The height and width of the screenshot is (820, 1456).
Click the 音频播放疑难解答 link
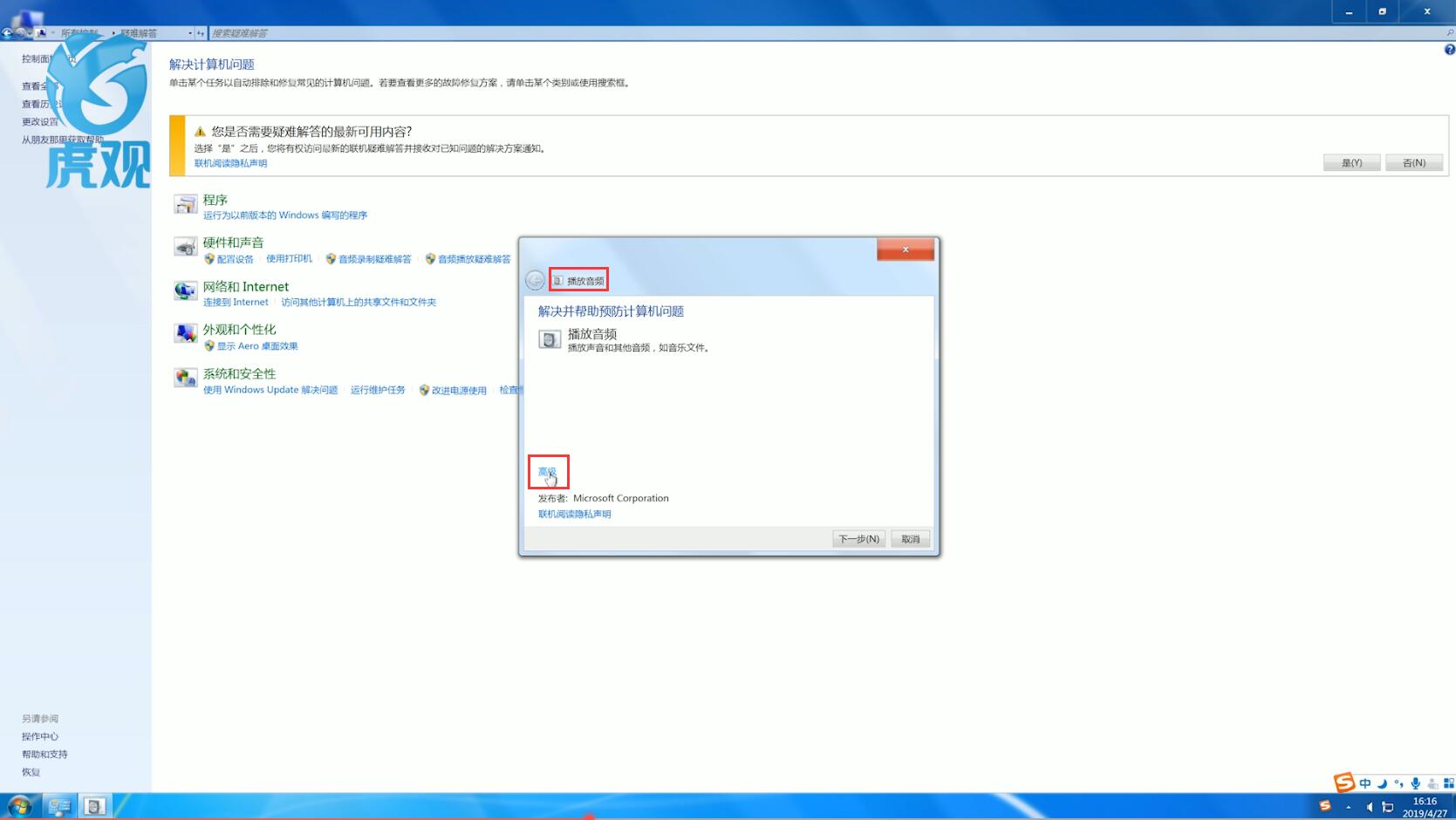click(x=474, y=259)
